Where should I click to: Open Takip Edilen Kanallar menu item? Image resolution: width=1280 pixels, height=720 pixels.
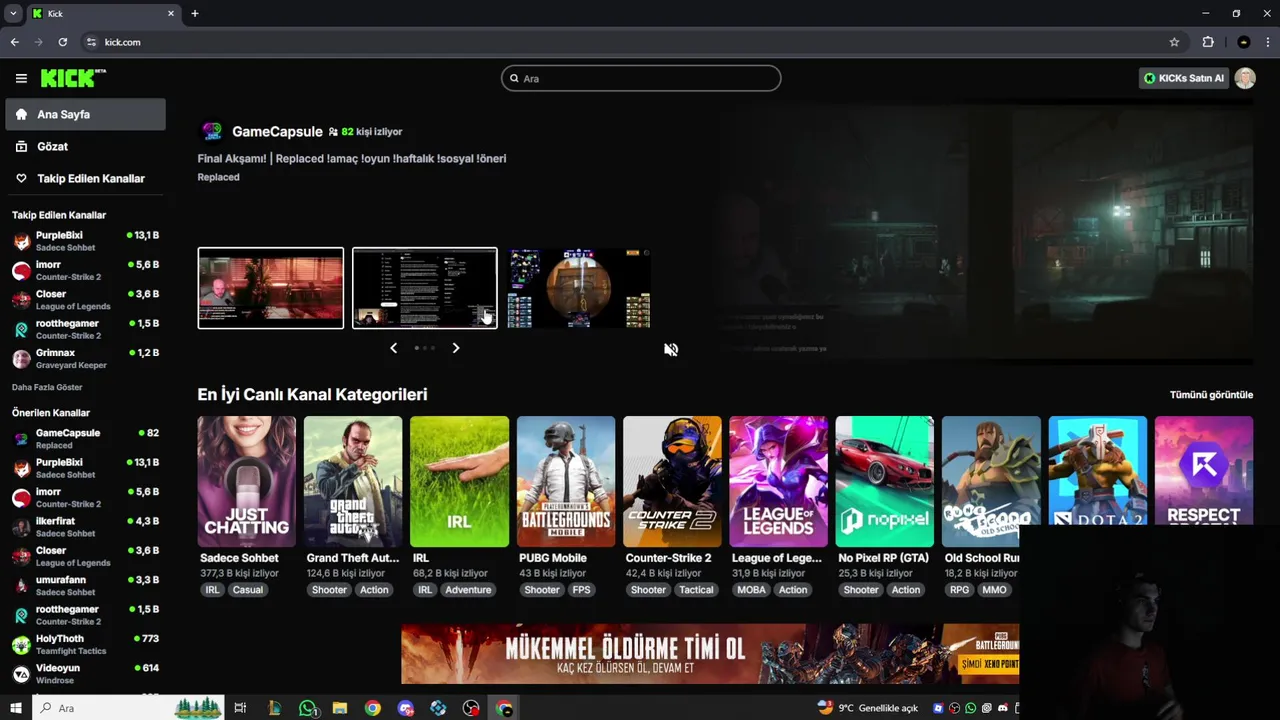pyautogui.click(x=86, y=178)
